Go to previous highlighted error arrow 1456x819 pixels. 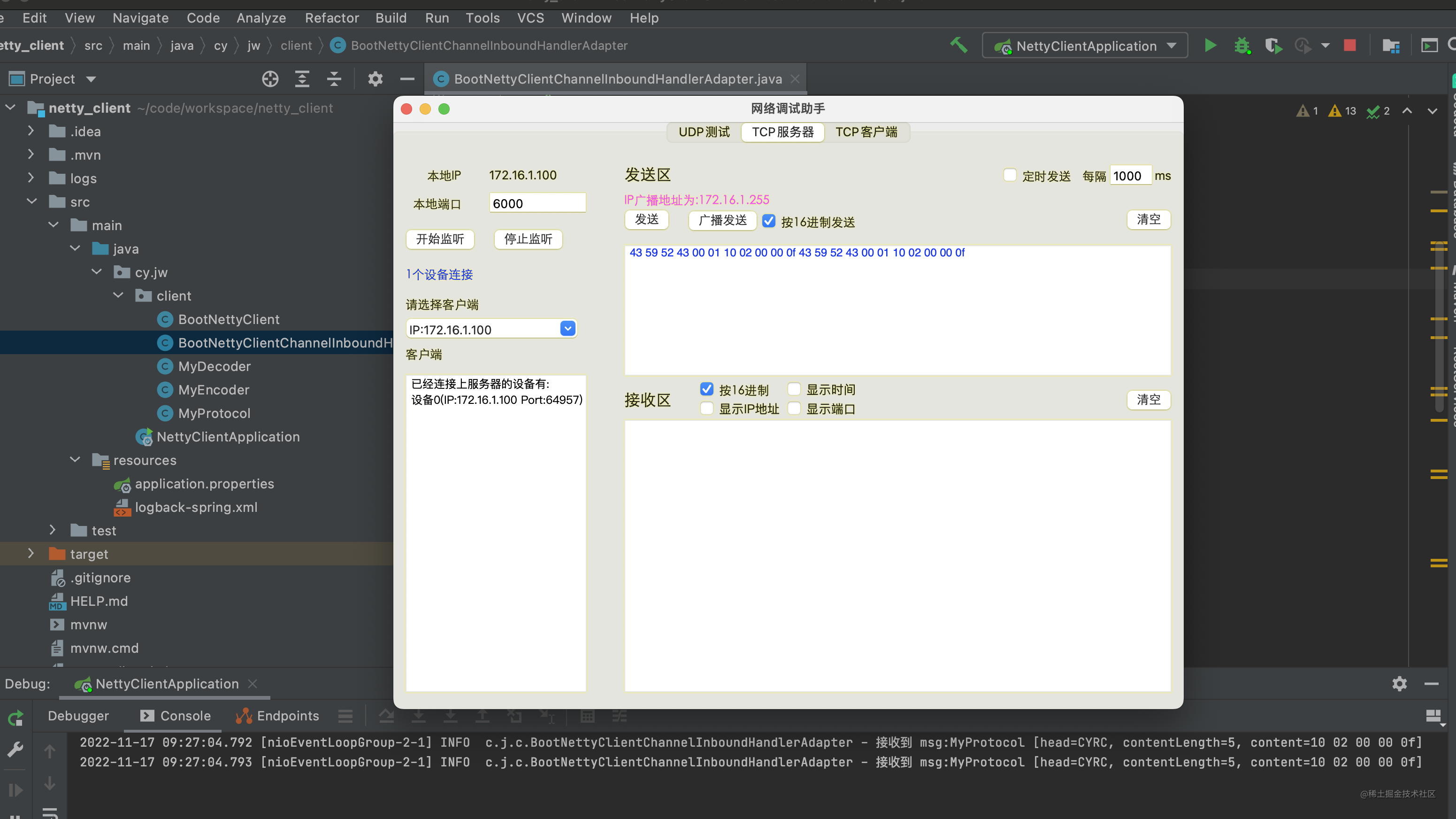click(1407, 111)
